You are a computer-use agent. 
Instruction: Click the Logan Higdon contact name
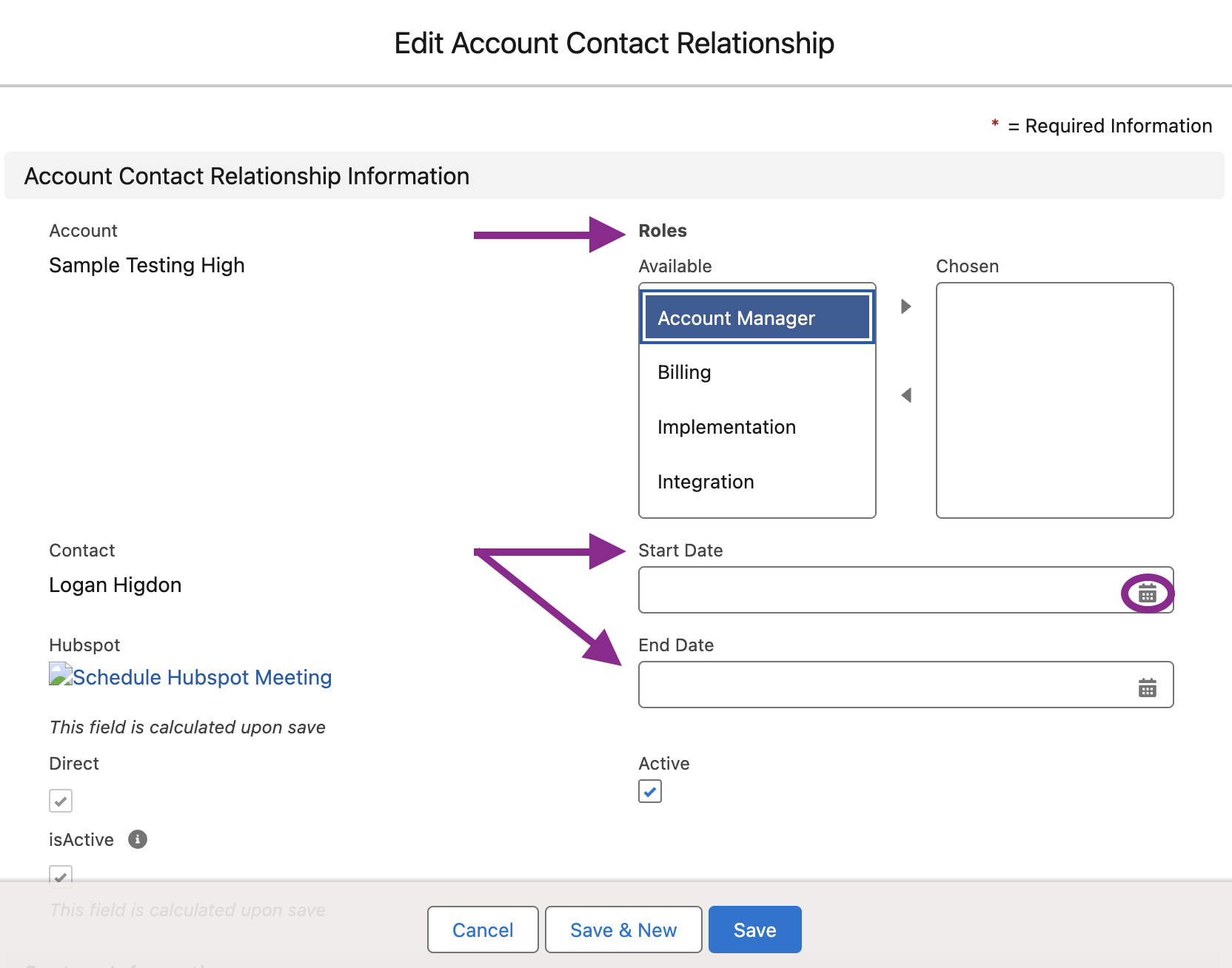pyautogui.click(x=115, y=585)
